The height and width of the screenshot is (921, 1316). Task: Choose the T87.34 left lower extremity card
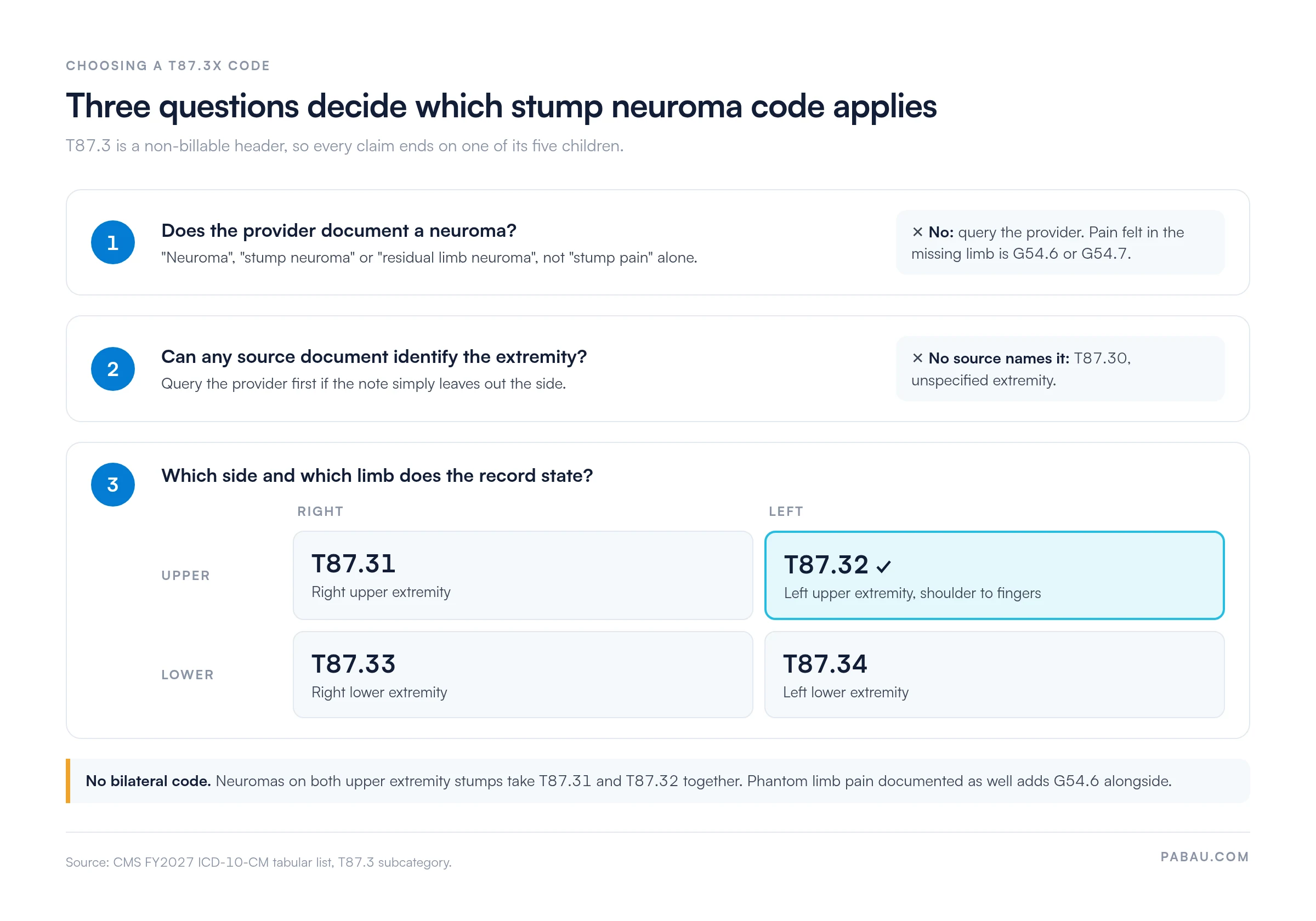(995, 674)
